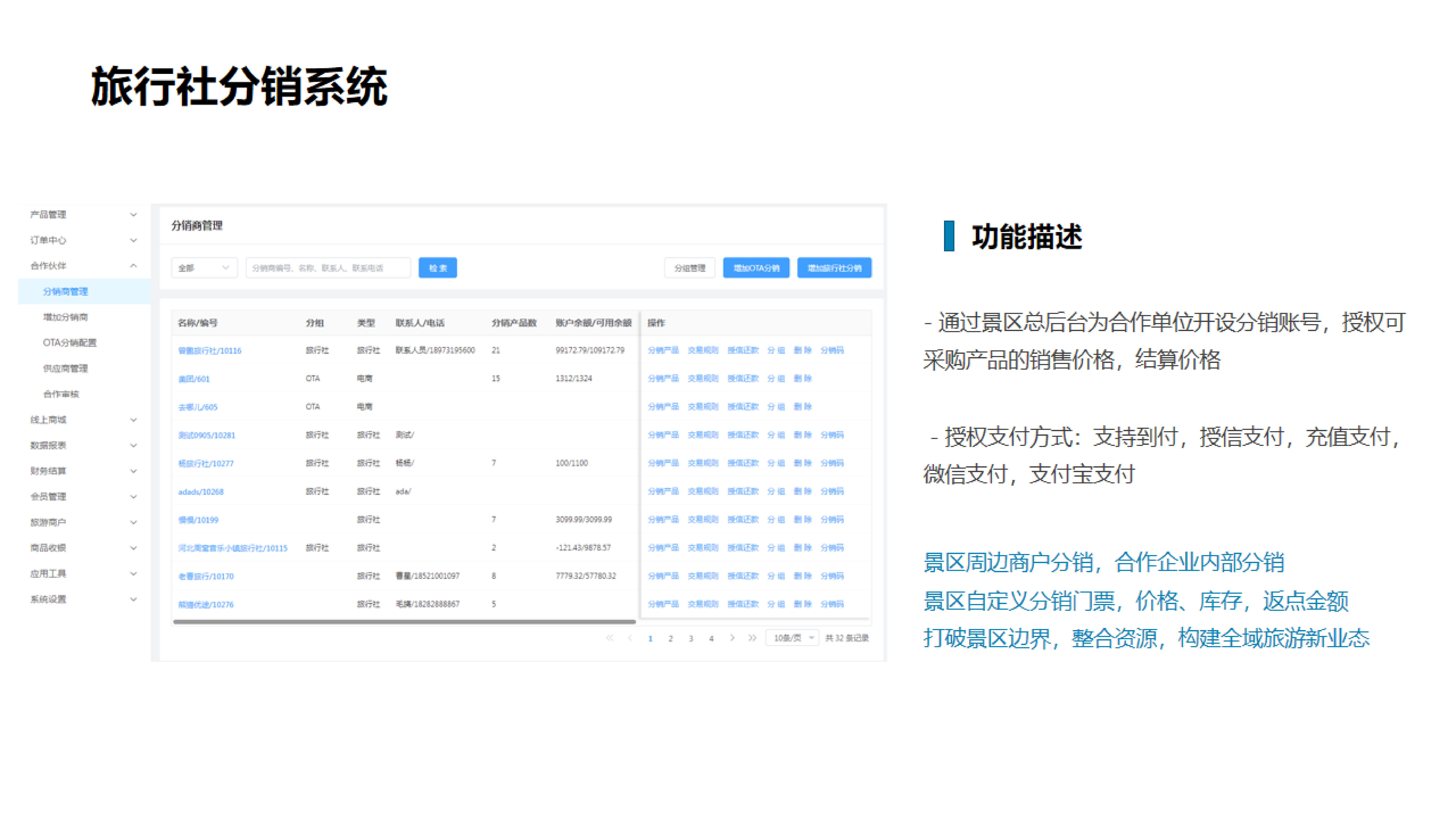The width and height of the screenshot is (1456, 819).
Task: Jump to last page double arrow
Action: tap(752, 638)
